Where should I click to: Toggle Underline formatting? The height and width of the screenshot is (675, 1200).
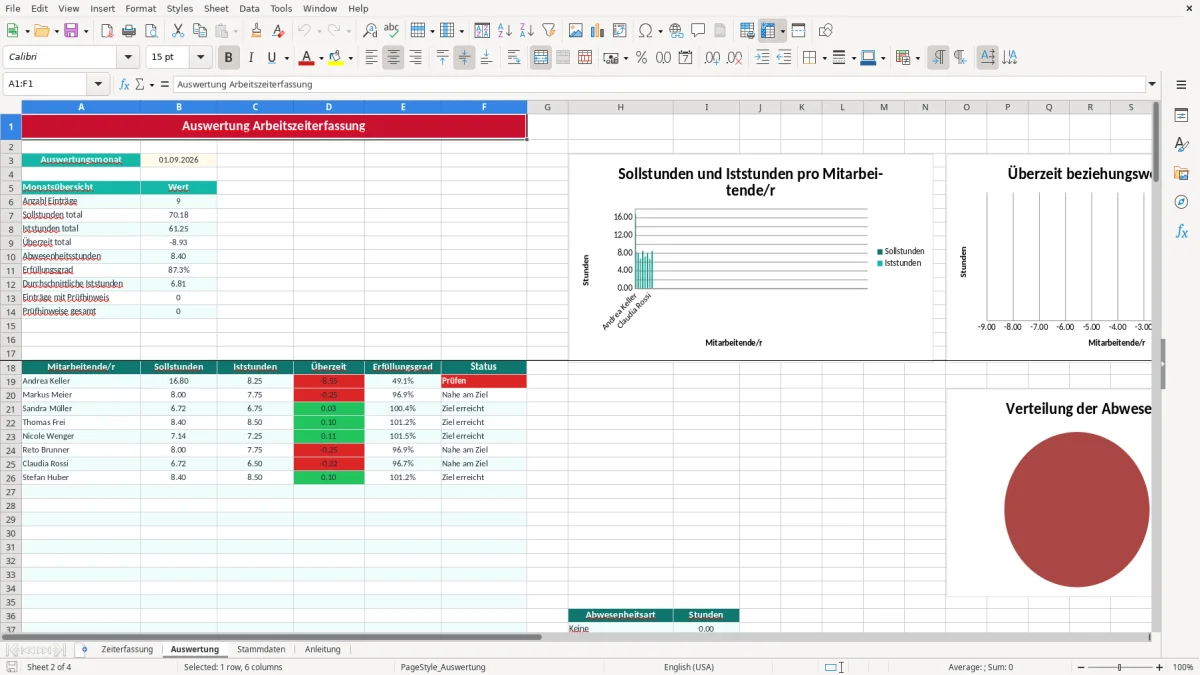coord(272,58)
